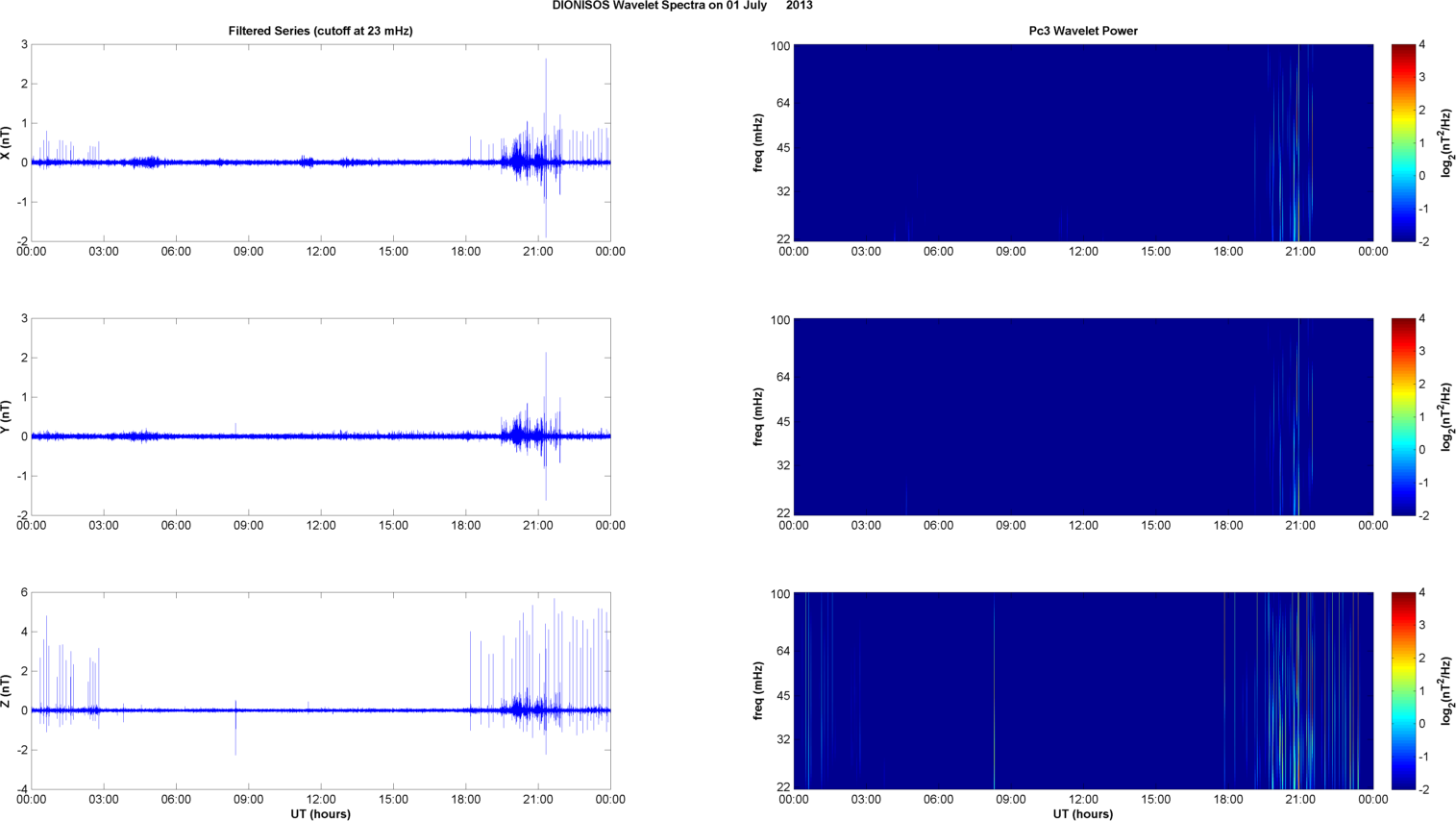The height and width of the screenshot is (821, 1456).
Task: Click the Z (nT) axis label
Action: (x=6, y=691)
